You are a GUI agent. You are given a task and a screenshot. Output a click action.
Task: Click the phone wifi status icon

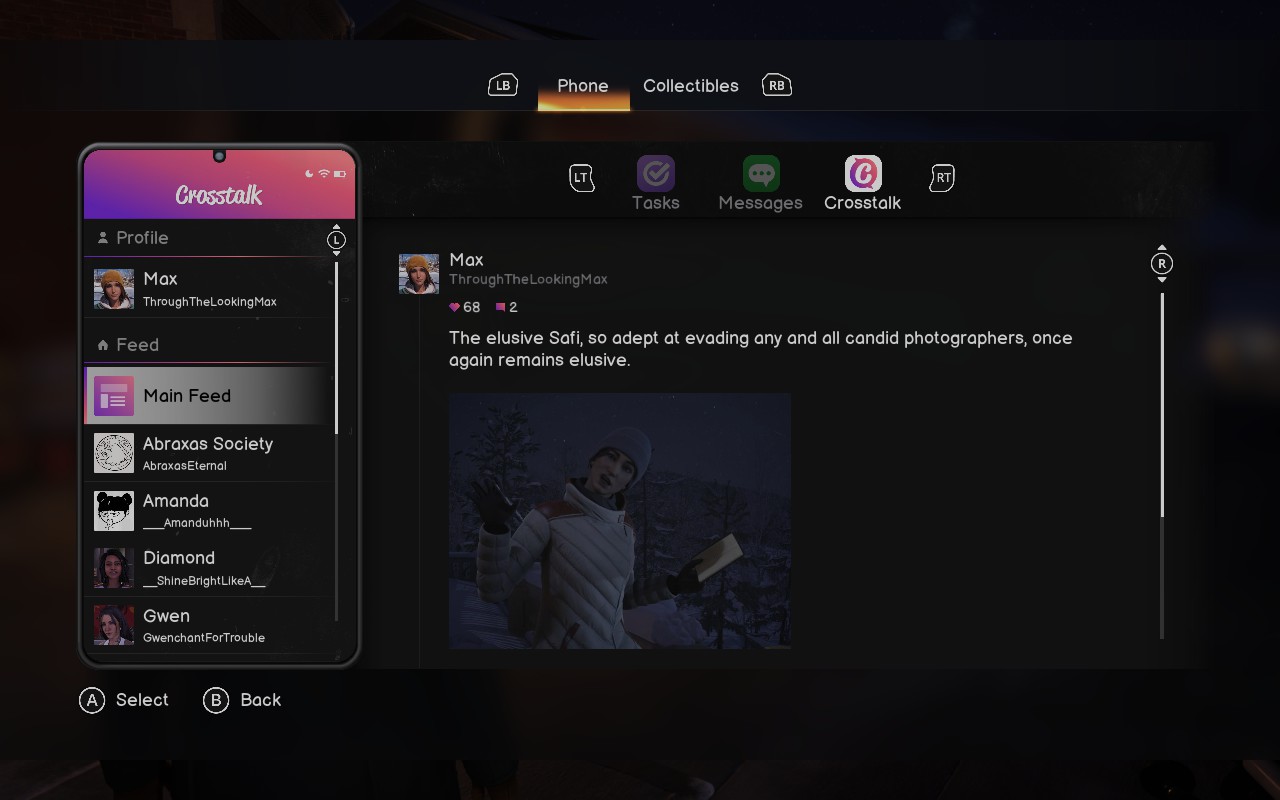(x=324, y=174)
